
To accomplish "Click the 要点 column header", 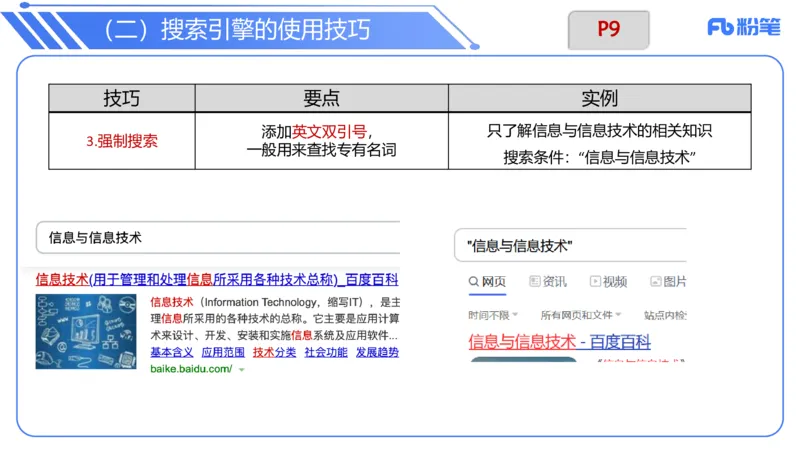I will 321,98.
